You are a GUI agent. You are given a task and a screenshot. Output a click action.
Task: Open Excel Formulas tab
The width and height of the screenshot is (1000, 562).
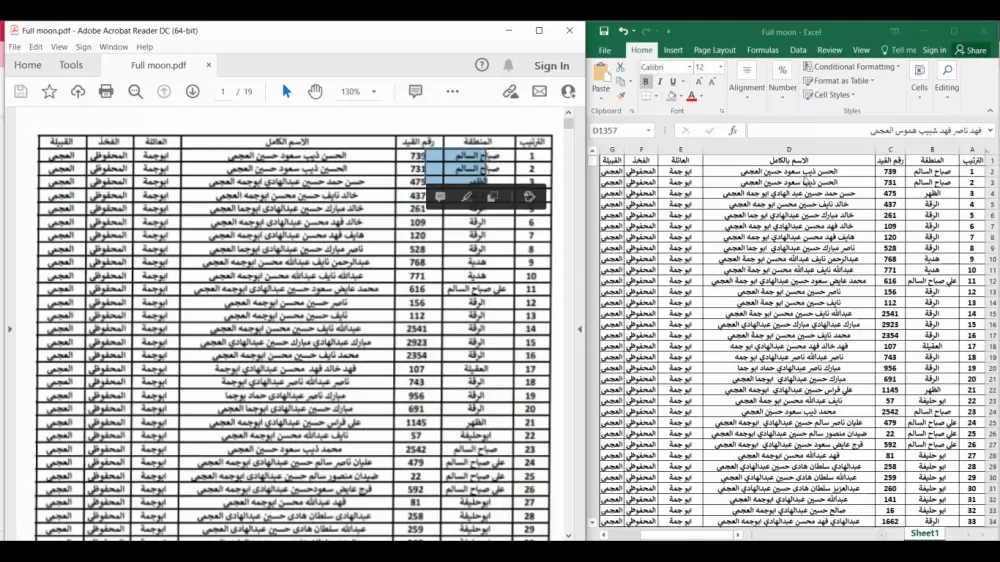[x=763, y=50]
